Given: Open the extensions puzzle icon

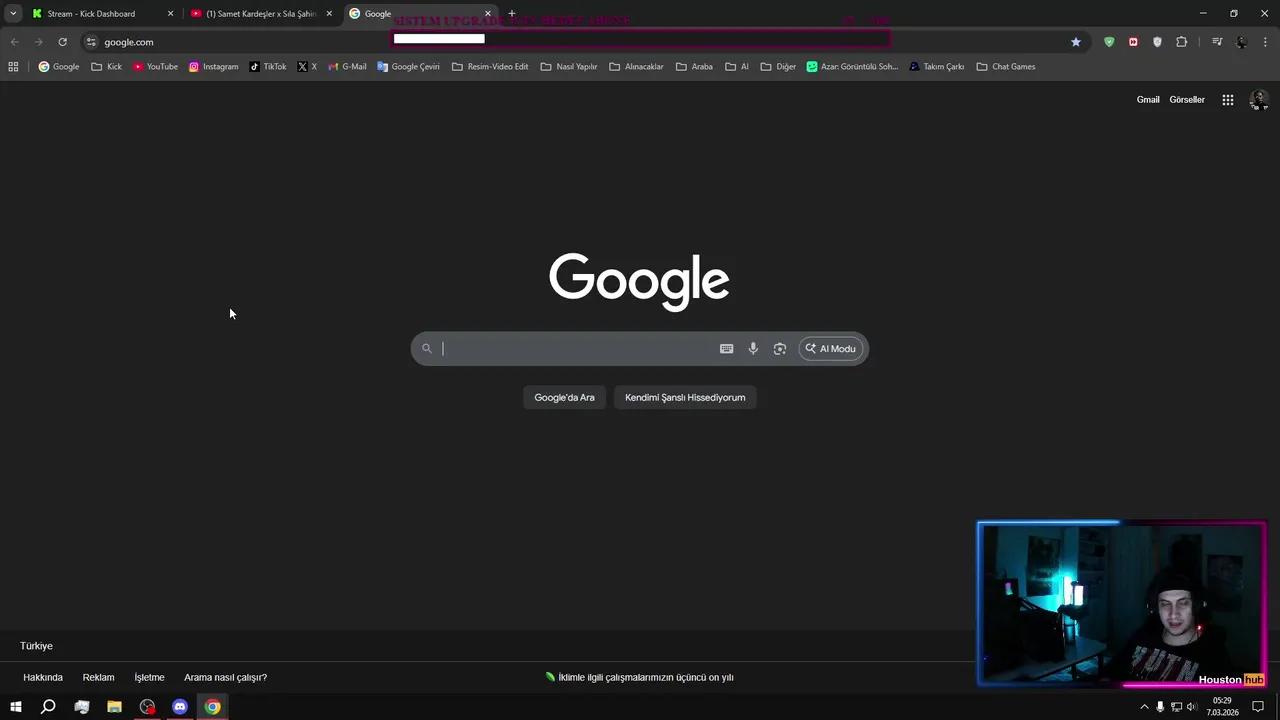Looking at the screenshot, I should (x=1182, y=42).
